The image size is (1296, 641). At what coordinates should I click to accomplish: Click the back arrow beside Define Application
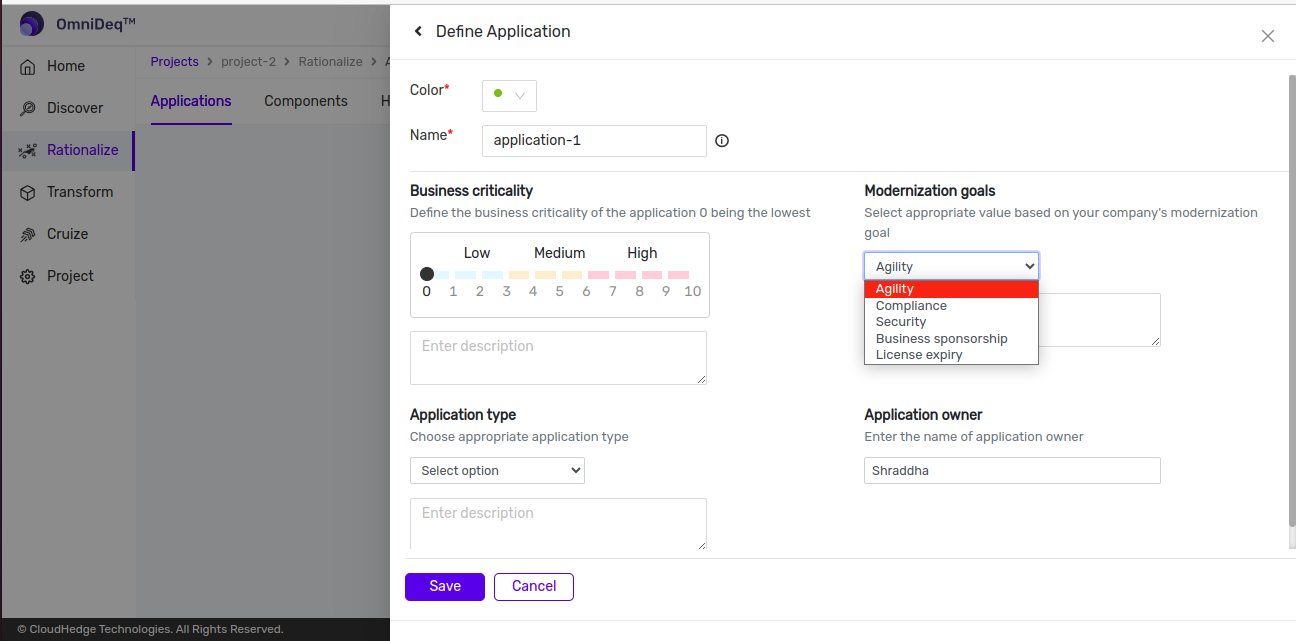[x=418, y=32]
